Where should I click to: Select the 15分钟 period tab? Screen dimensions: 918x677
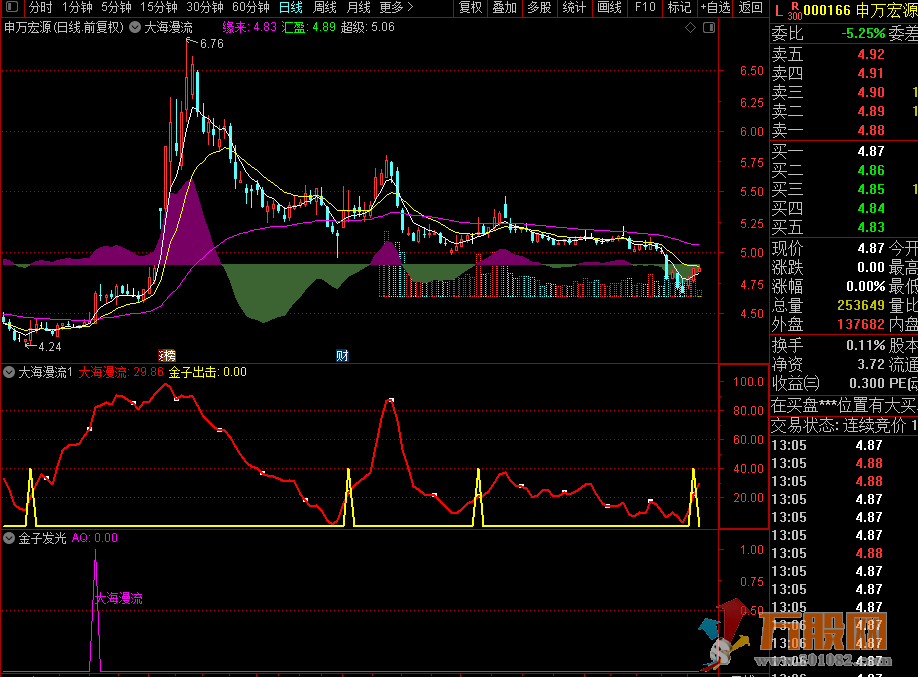pos(159,8)
